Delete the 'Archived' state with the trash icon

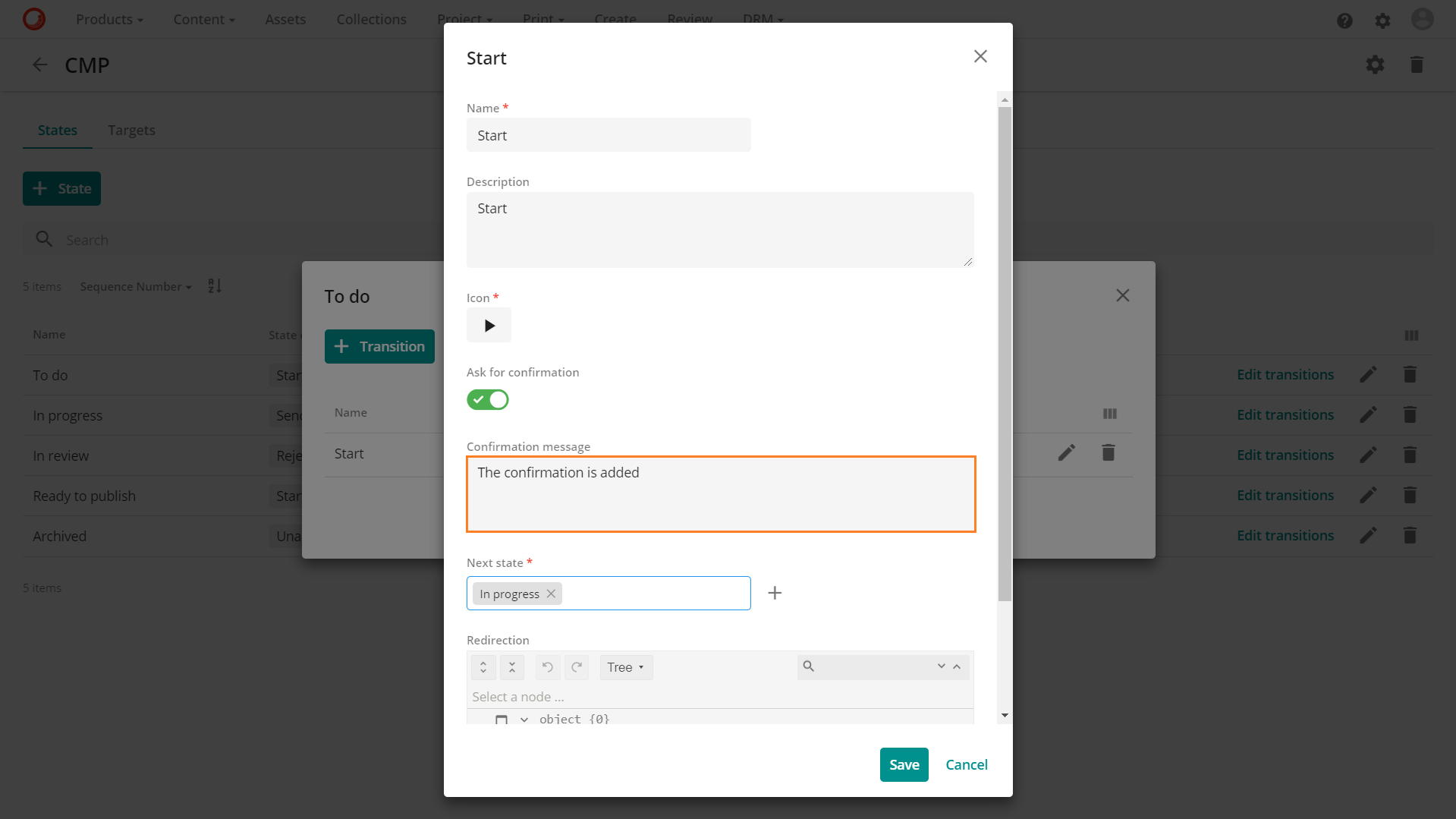pos(1410,535)
